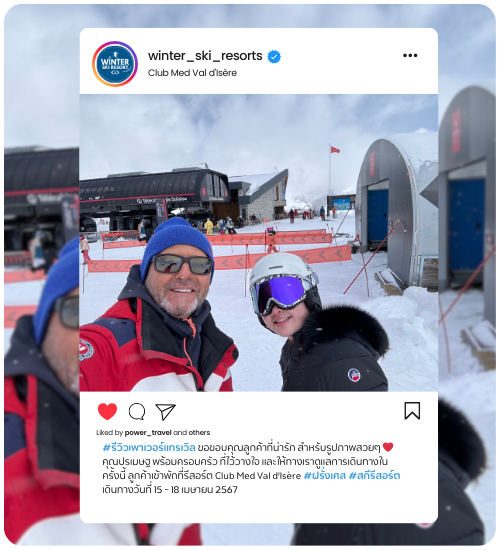500x550 pixels.
Task: Open the Club Med Val d'Isère location
Action: click(192, 73)
